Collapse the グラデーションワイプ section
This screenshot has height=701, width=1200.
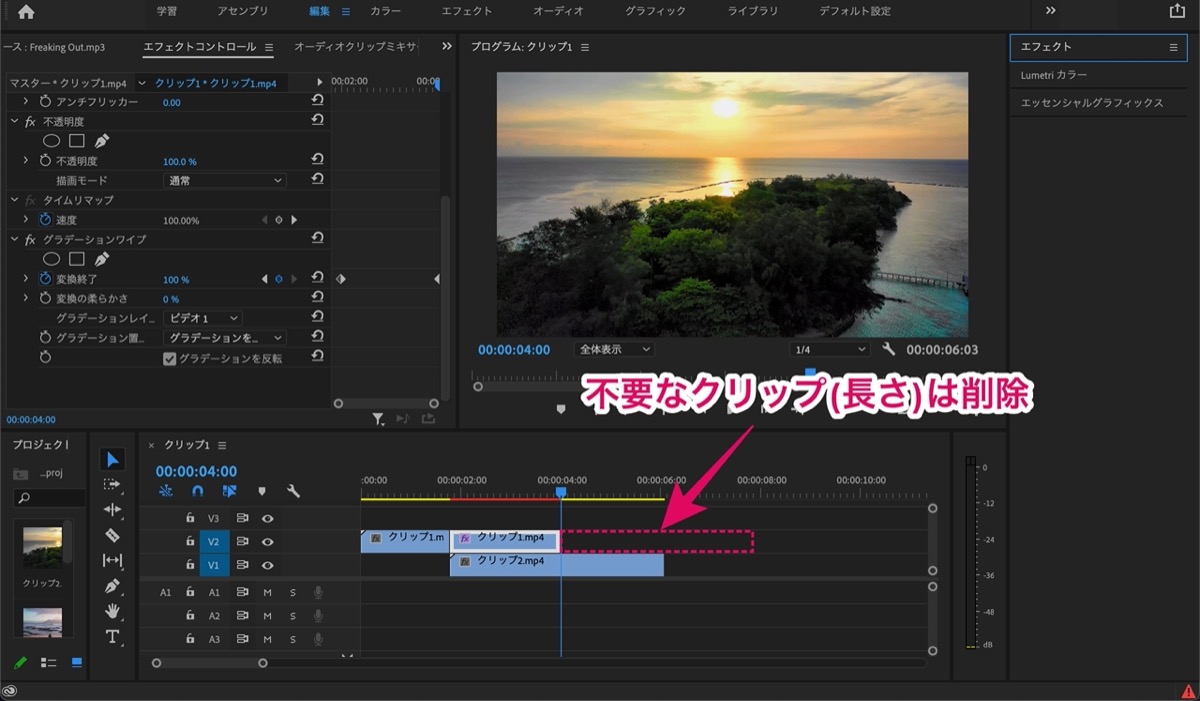point(15,239)
